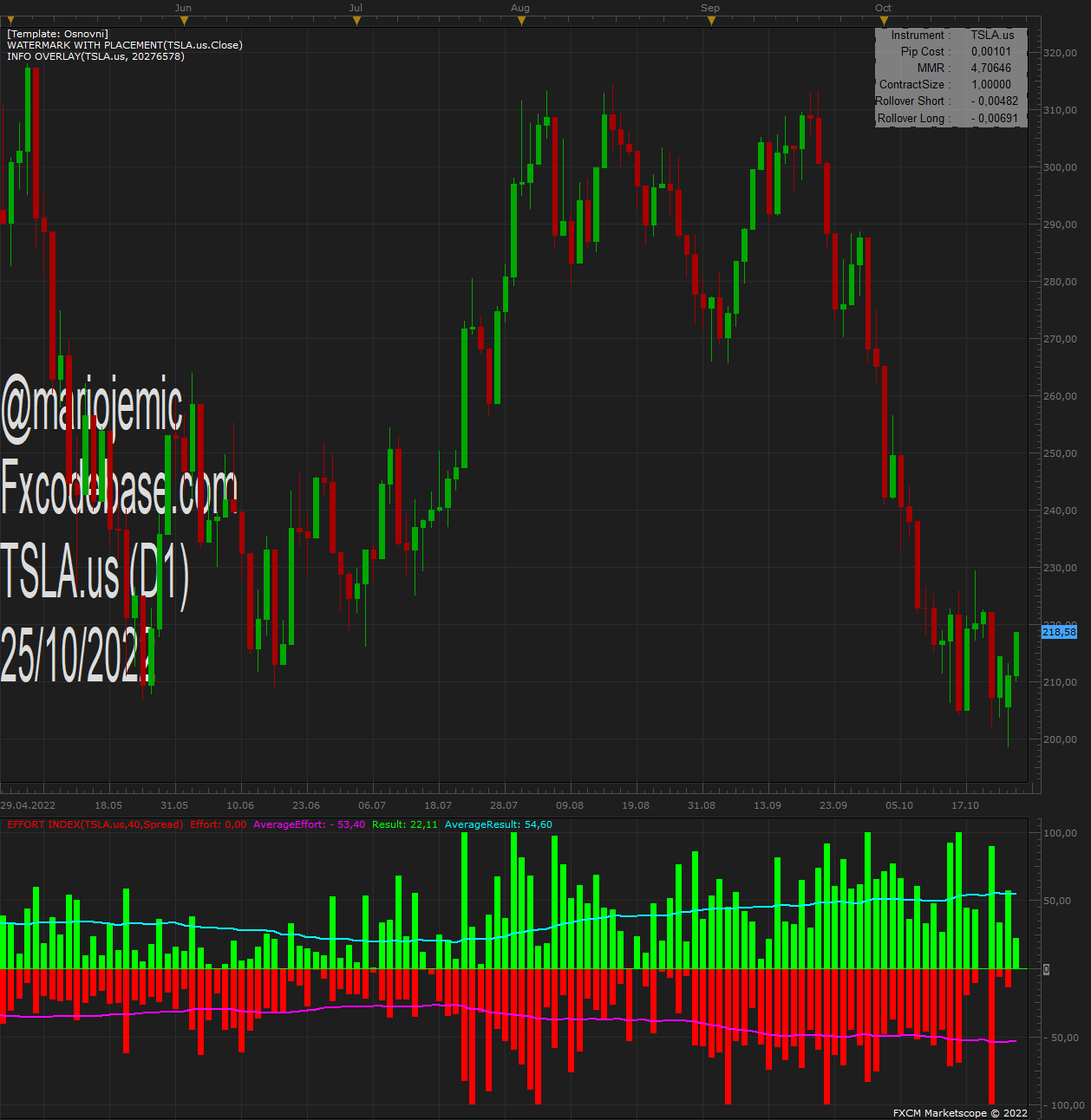Click the Sep month marker triangle
Image resolution: width=1091 pixels, height=1120 pixels.
tap(711, 21)
